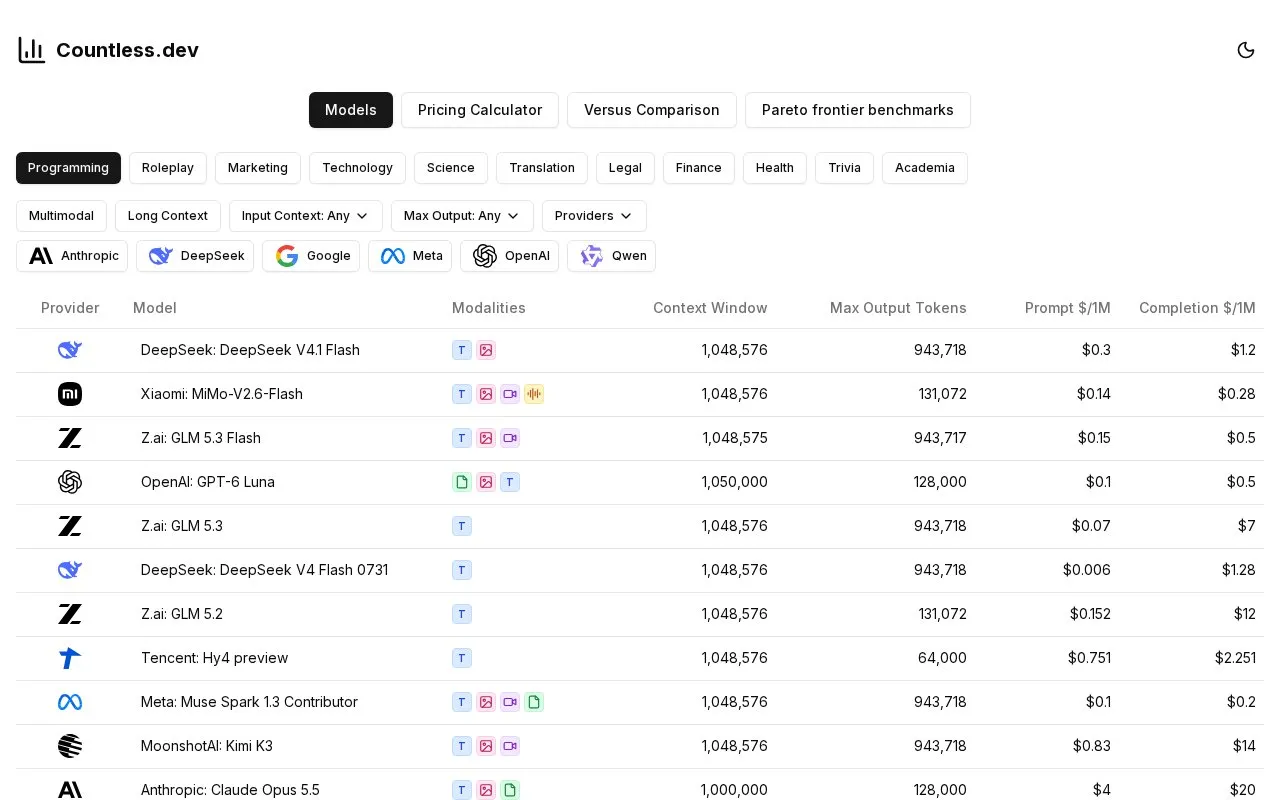Click the audio modality icon in the Xiaomi row
The image size is (1280, 800).
coord(534,394)
